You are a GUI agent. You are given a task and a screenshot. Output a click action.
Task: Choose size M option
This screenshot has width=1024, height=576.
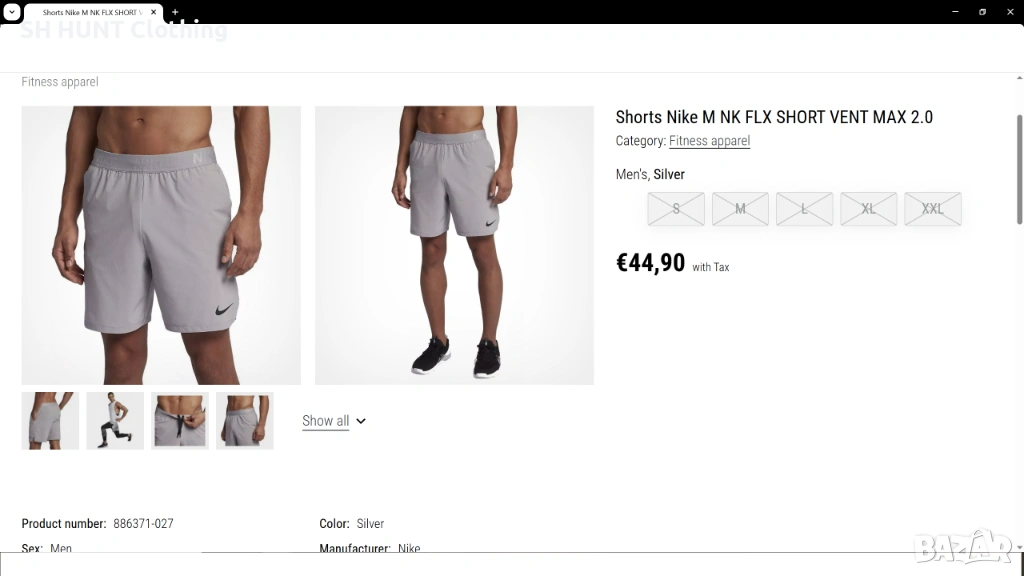740,209
